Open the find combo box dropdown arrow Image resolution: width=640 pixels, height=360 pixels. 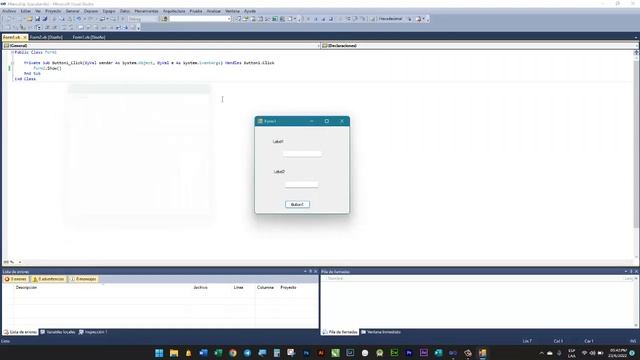(x=229, y=19)
